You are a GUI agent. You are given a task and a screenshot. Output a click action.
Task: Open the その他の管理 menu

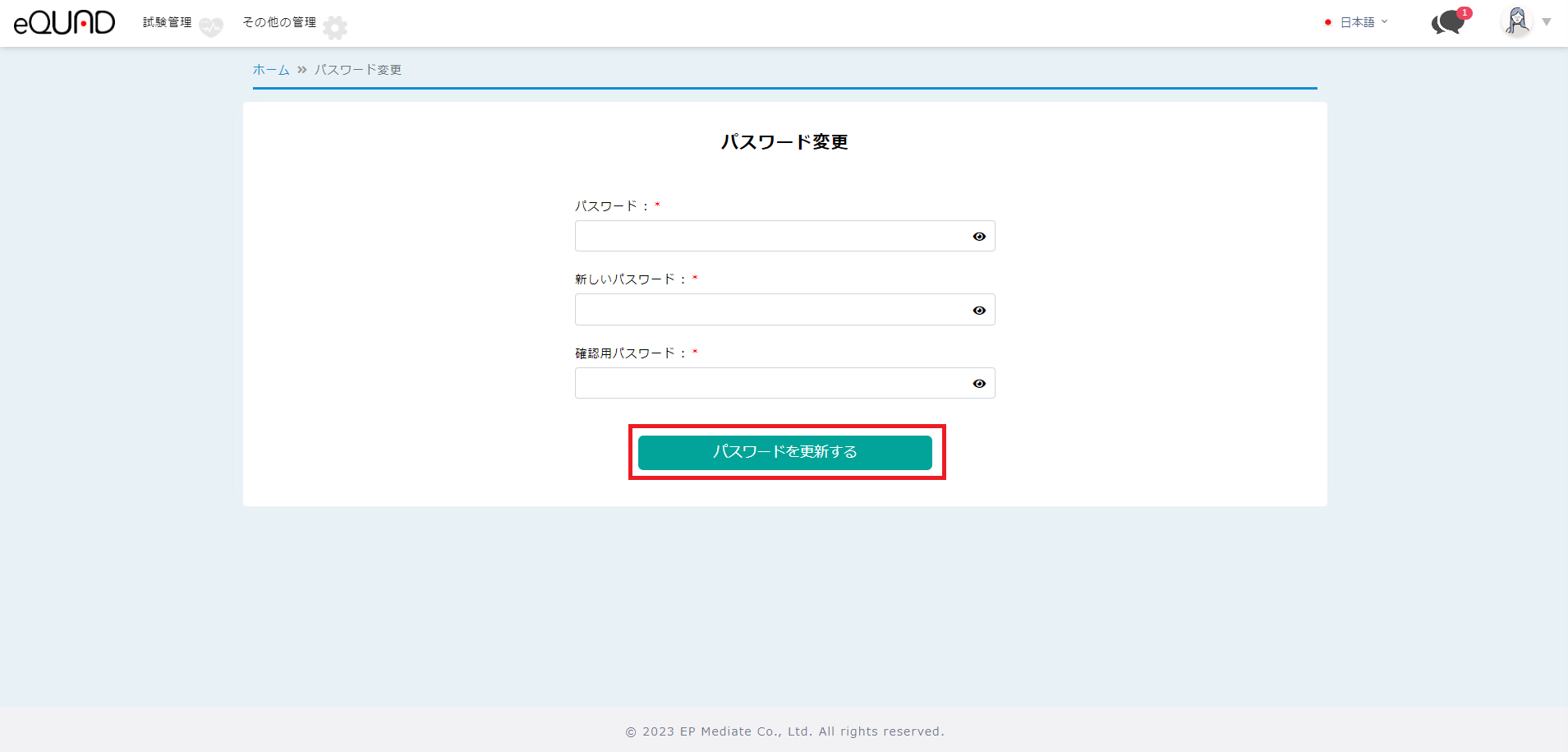279,22
